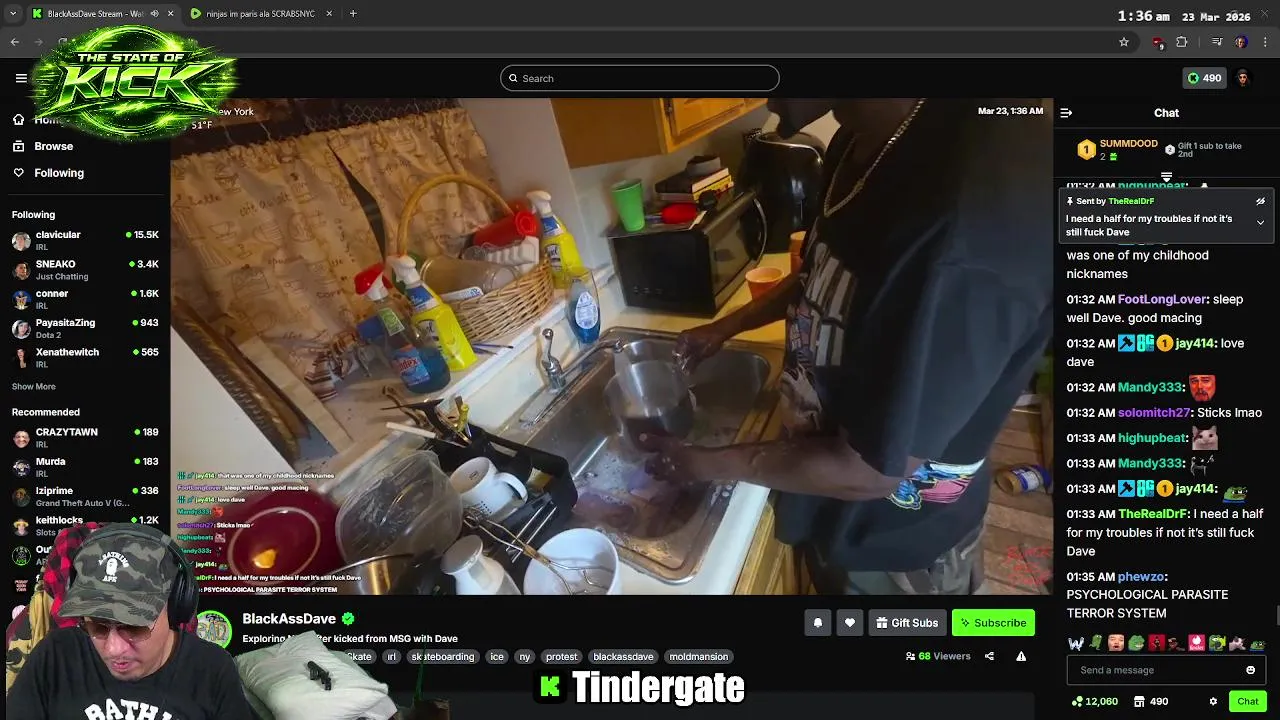This screenshot has width=1280, height=720.
Task: Open the emoji picker in message box
Action: tap(1250, 670)
